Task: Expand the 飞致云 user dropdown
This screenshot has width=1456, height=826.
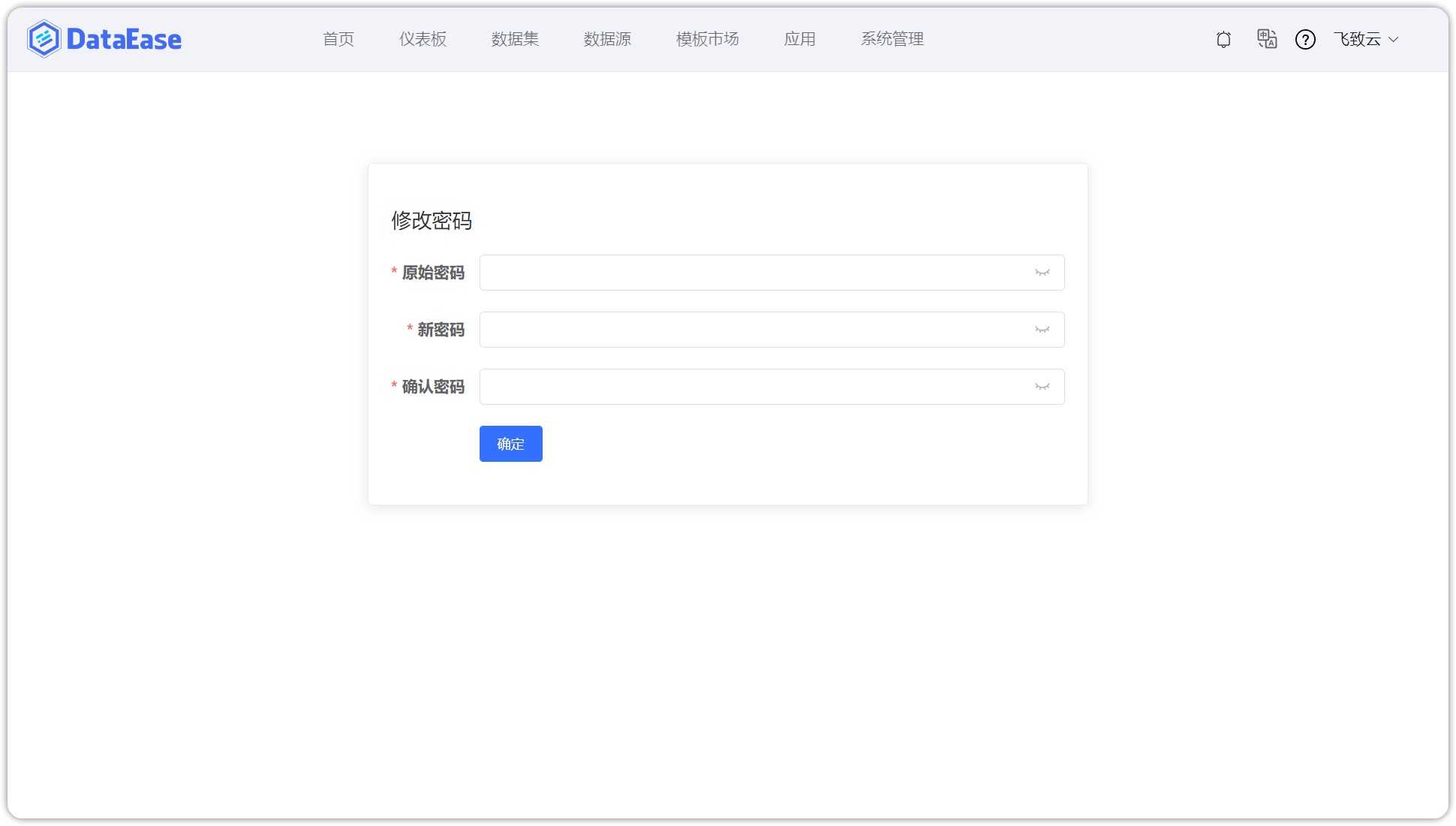Action: pos(1366,39)
